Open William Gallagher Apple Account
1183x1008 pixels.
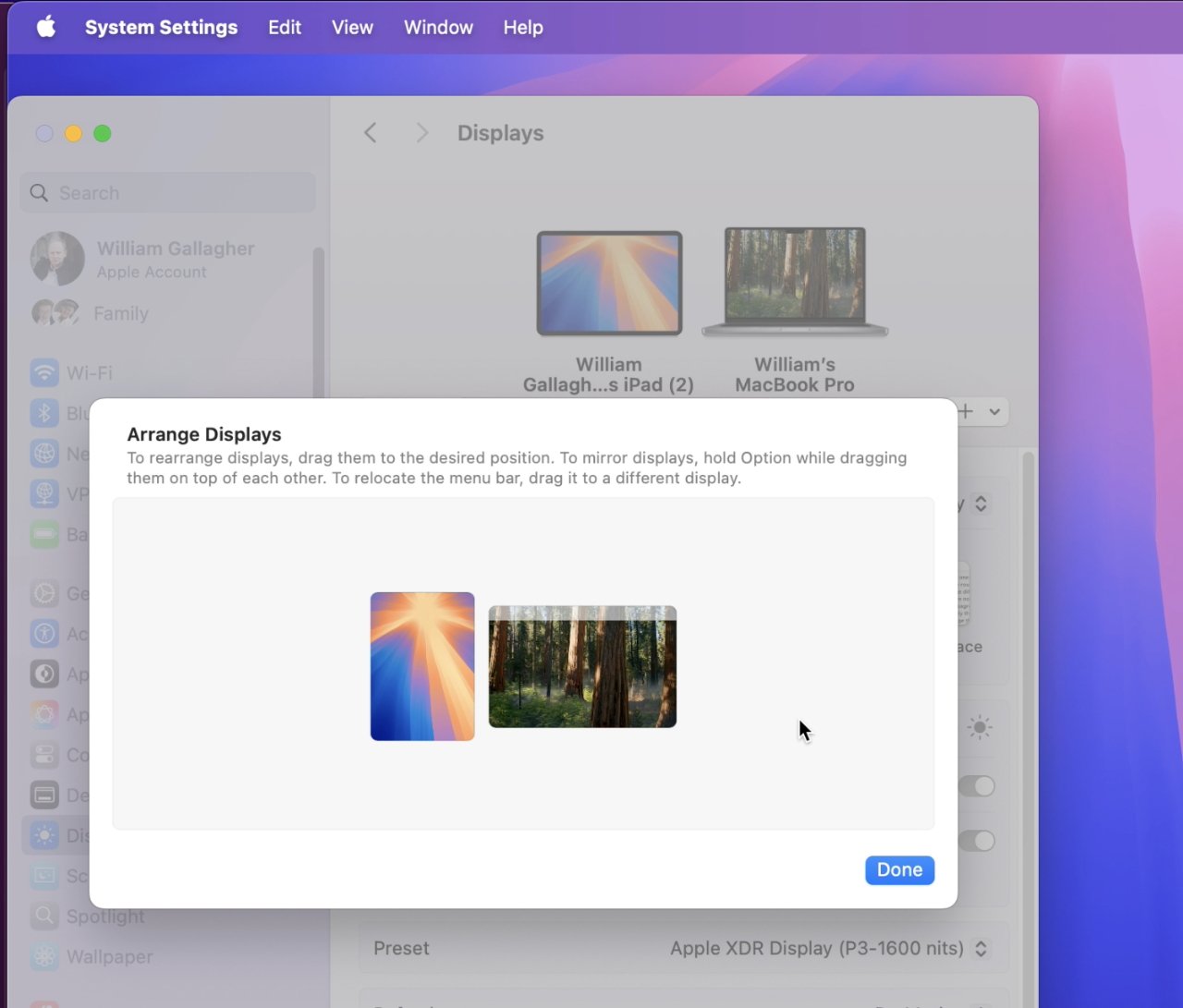pyautogui.click(x=143, y=259)
